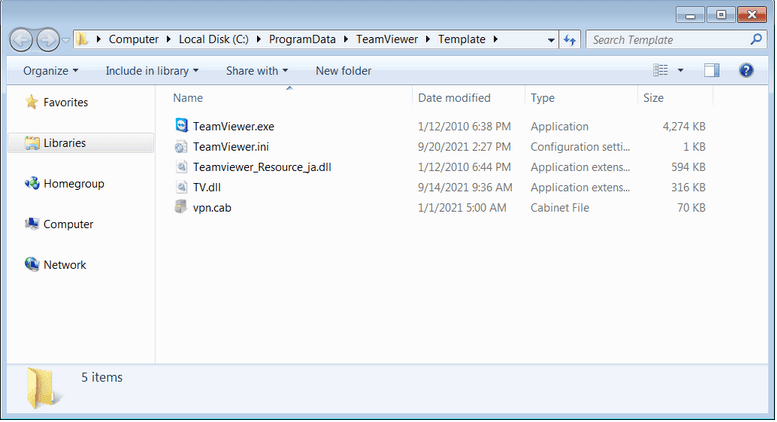Navigate to Computer in the address bar
This screenshot has height=422, width=777.
(134, 39)
